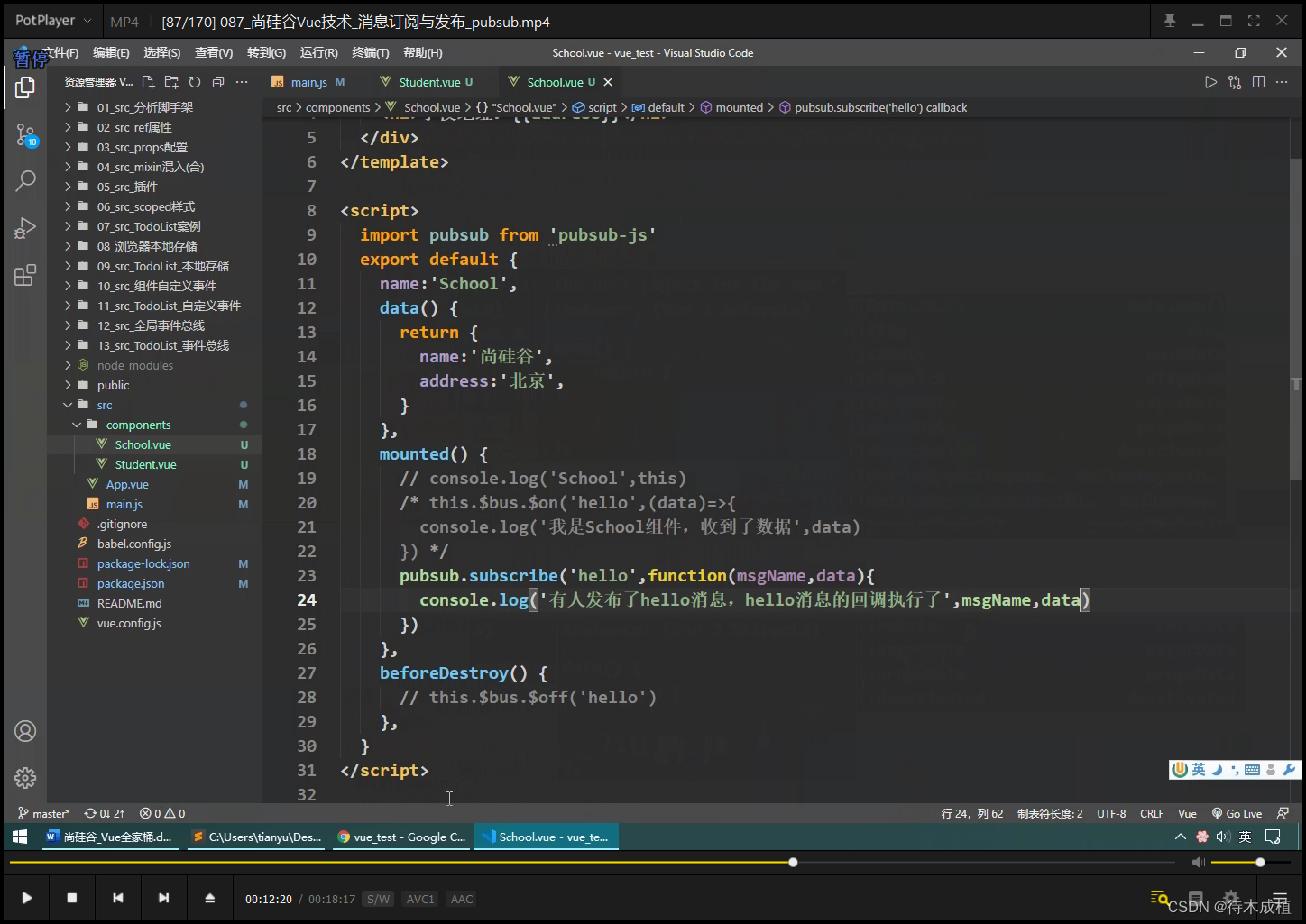Open the PotPlayer playlist panel
The width and height of the screenshot is (1306, 924).
coord(1279,898)
